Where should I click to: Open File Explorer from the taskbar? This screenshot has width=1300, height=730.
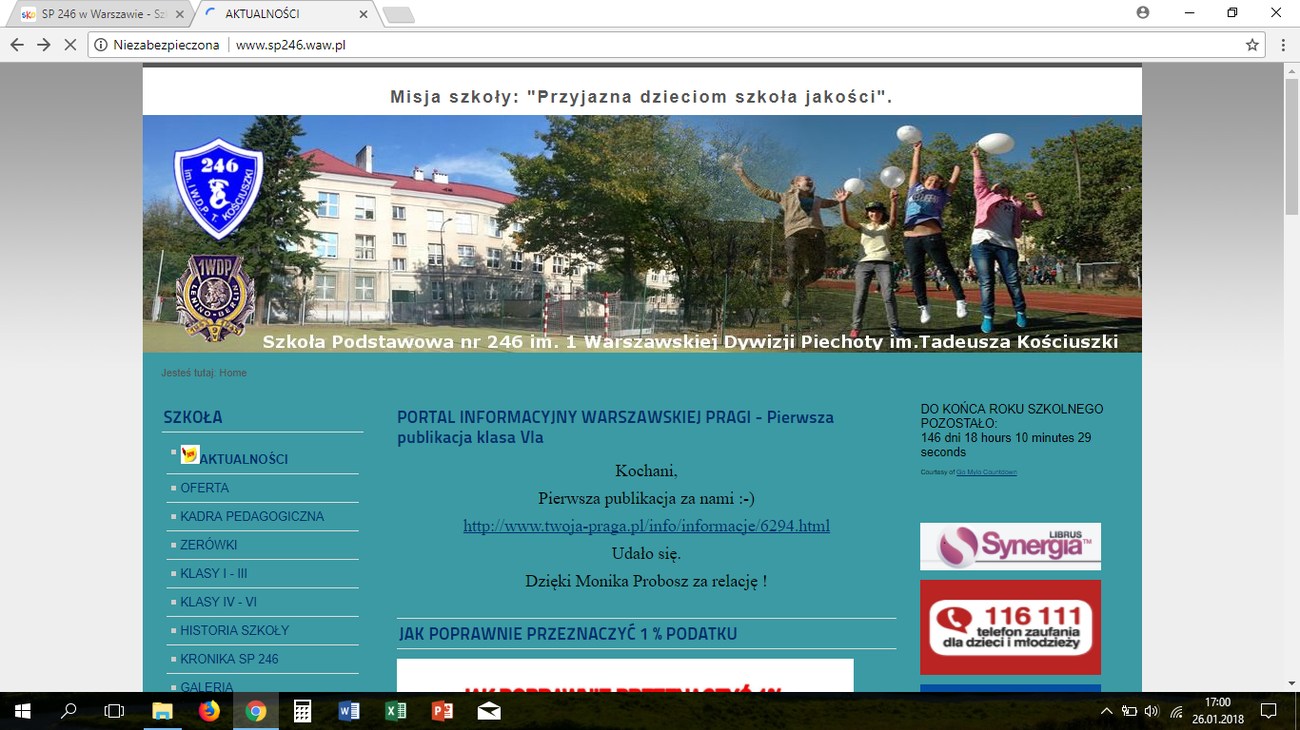(162, 711)
